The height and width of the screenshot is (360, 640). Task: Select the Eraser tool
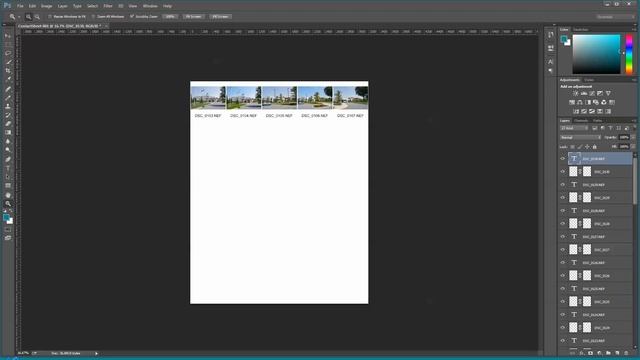click(x=8, y=124)
